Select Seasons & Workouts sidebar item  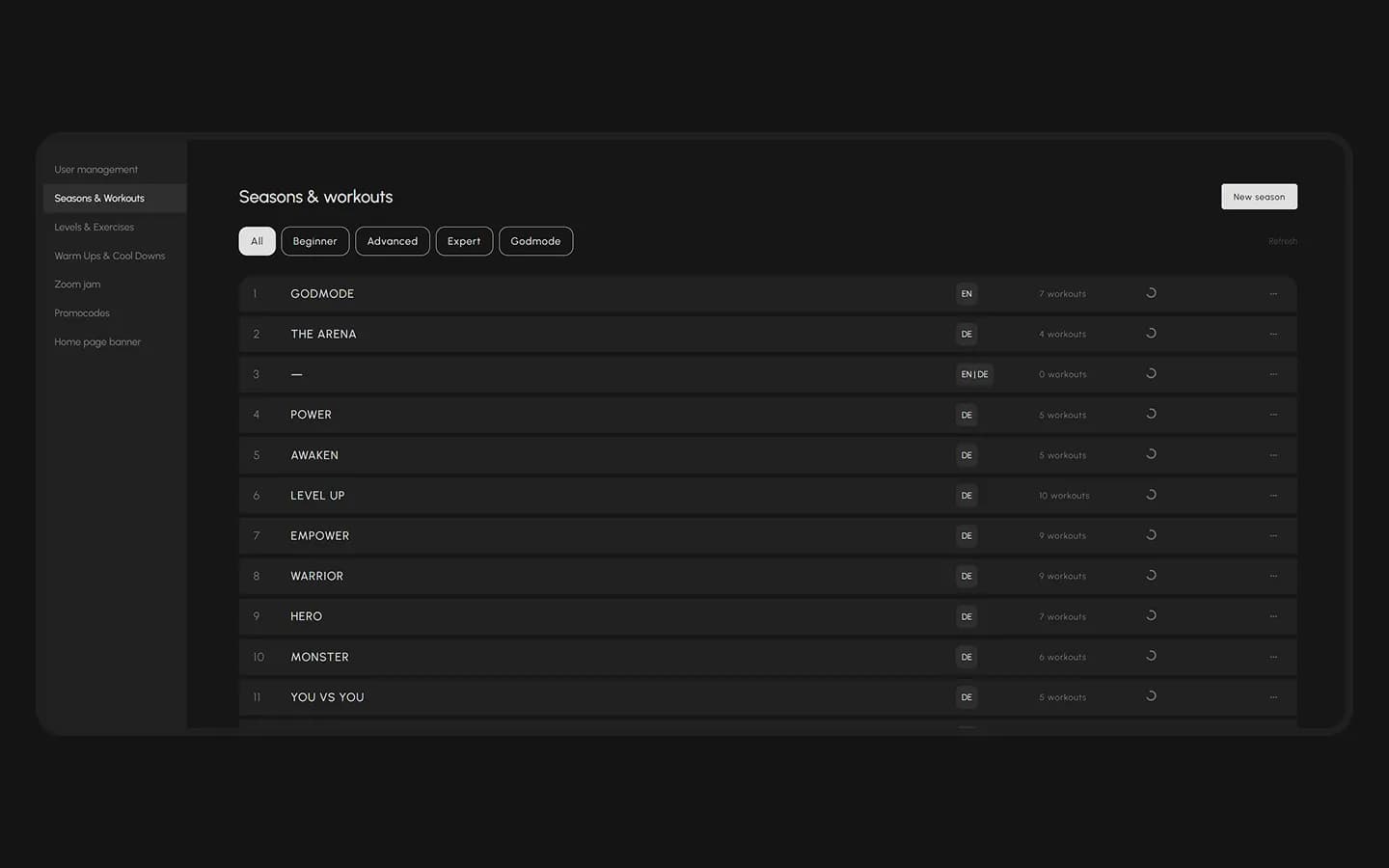[x=115, y=199]
